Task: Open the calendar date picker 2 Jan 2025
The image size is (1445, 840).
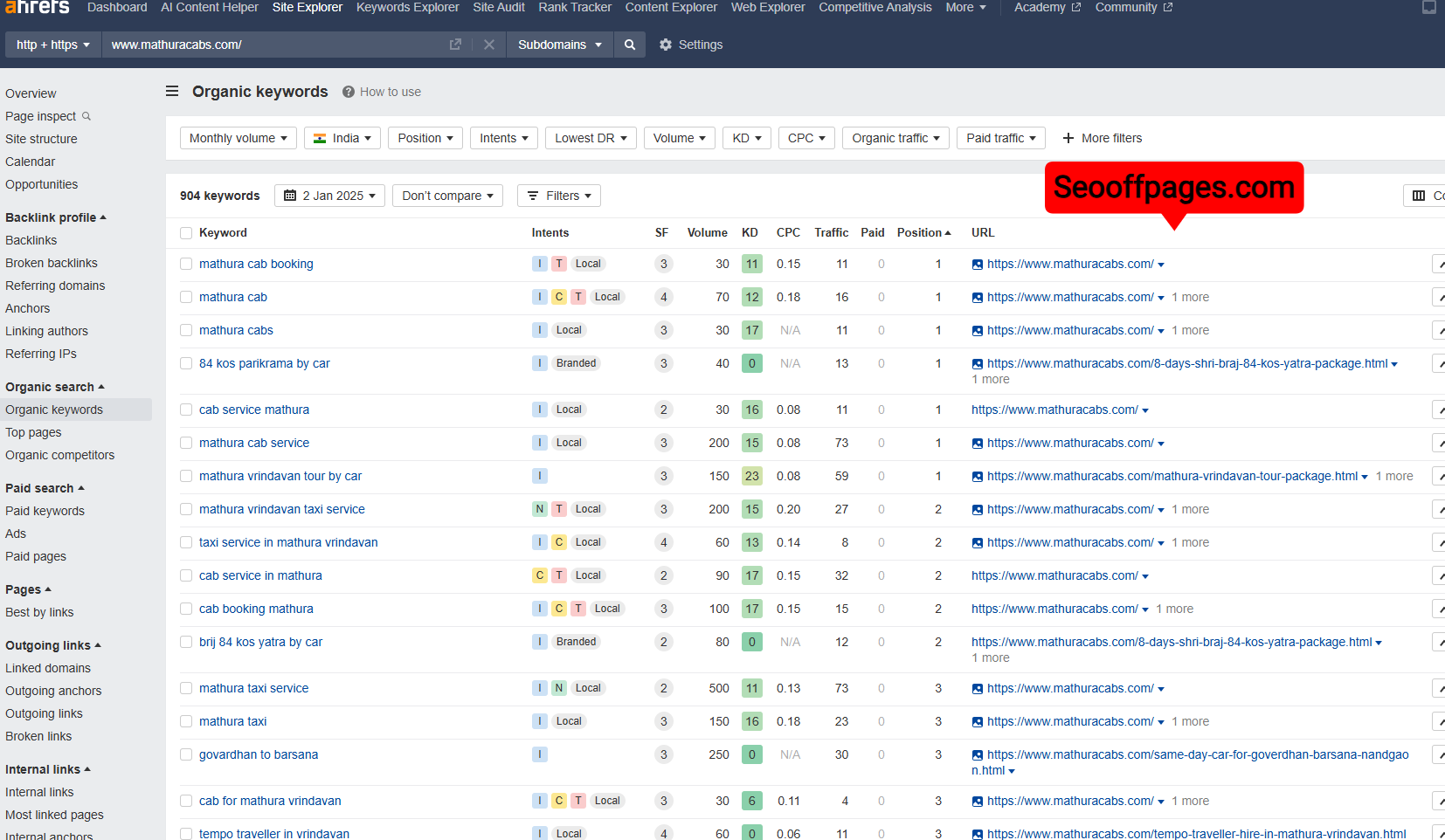Action: click(x=329, y=196)
